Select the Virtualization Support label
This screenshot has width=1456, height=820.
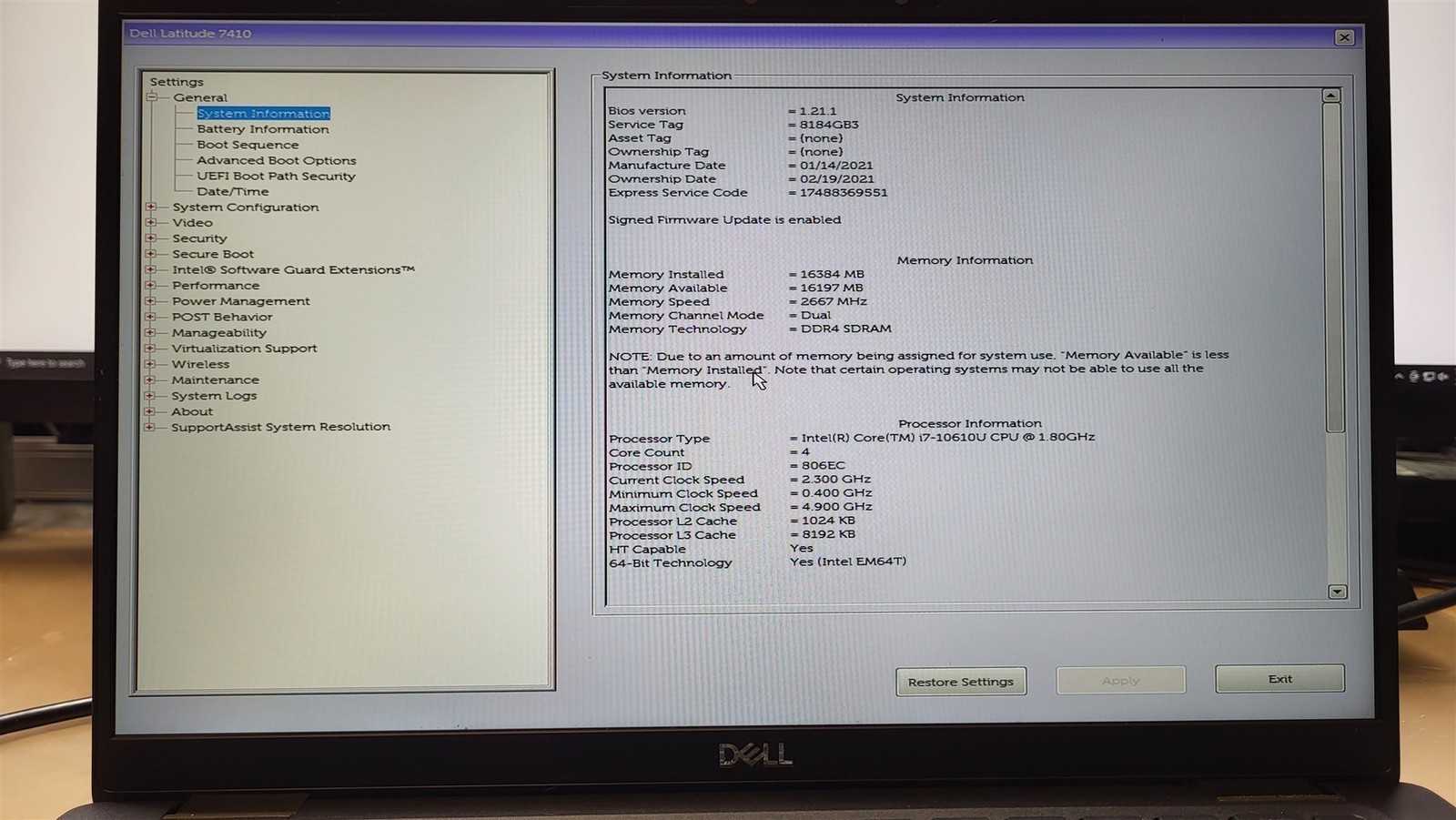tap(244, 349)
